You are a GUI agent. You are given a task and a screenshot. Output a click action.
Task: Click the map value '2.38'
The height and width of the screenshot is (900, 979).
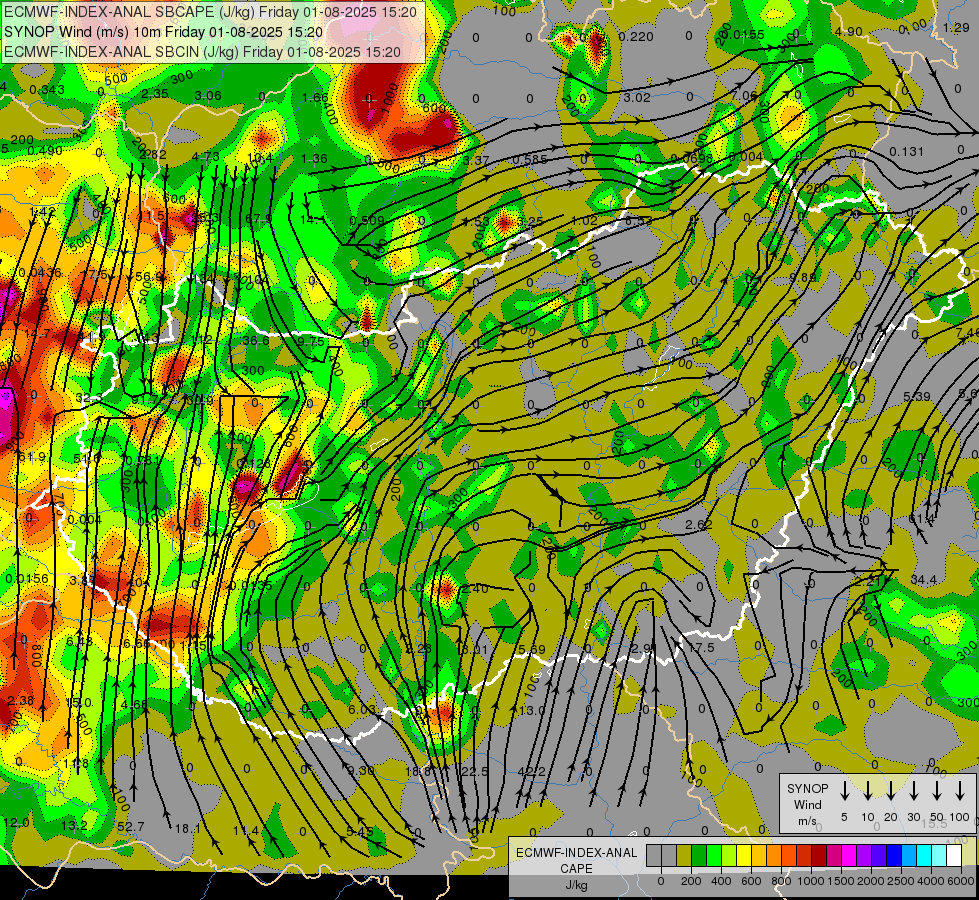coord(21,700)
